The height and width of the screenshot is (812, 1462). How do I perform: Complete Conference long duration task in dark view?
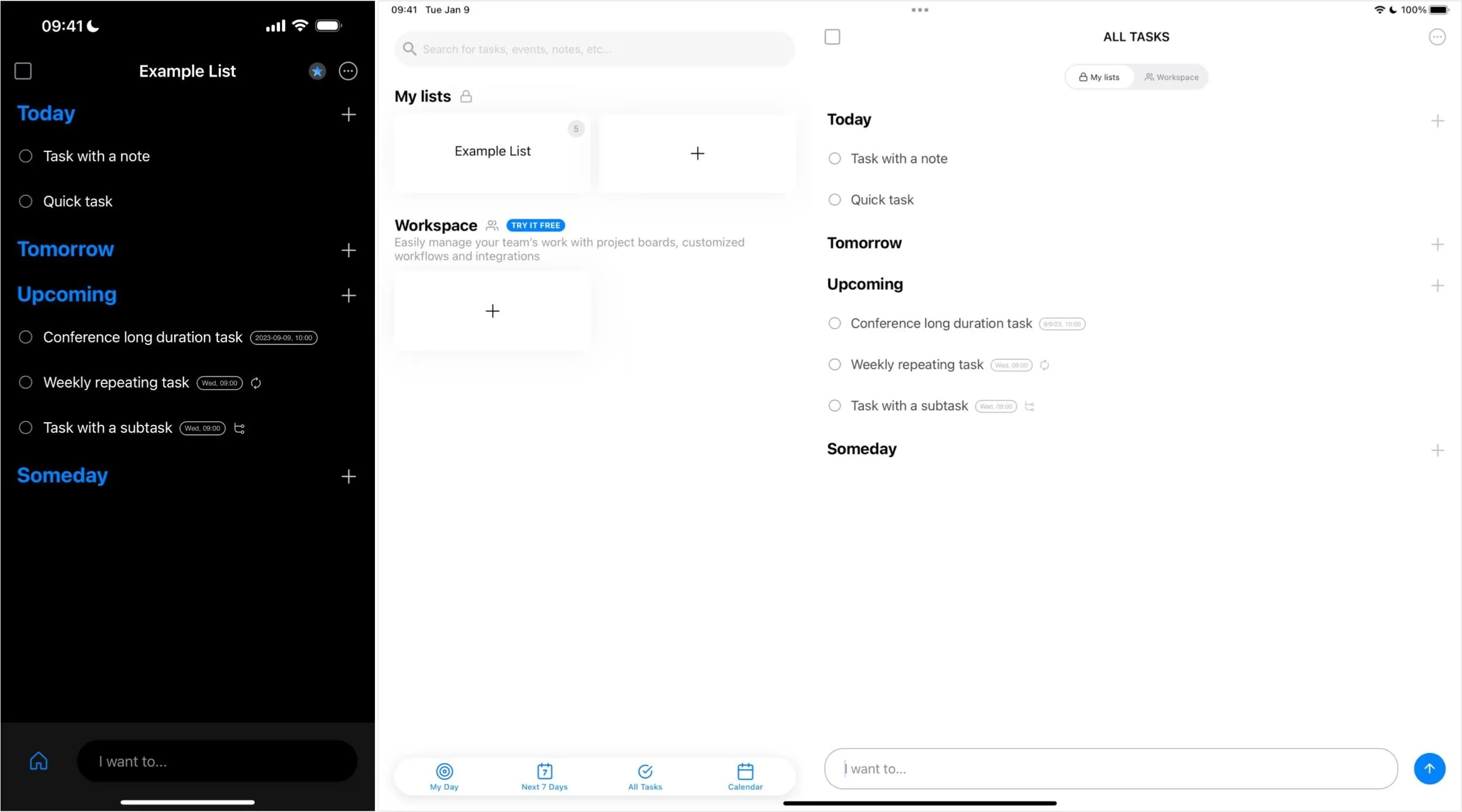coord(25,337)
